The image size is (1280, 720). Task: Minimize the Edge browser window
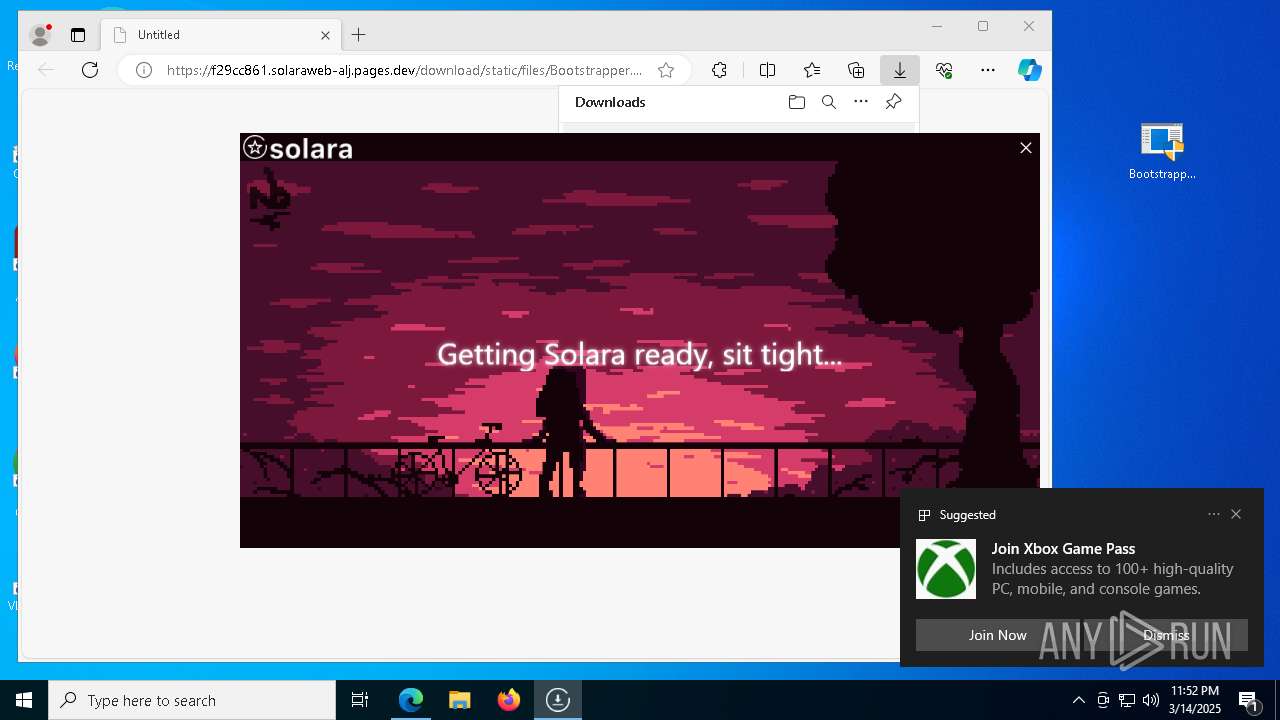pos(937,27)
